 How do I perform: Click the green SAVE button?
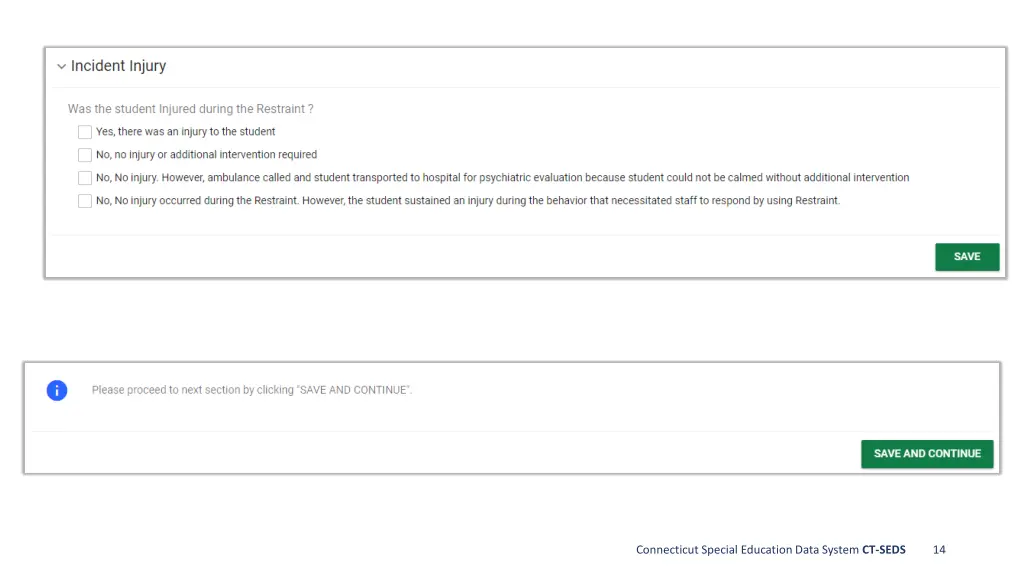coord(967,257)
